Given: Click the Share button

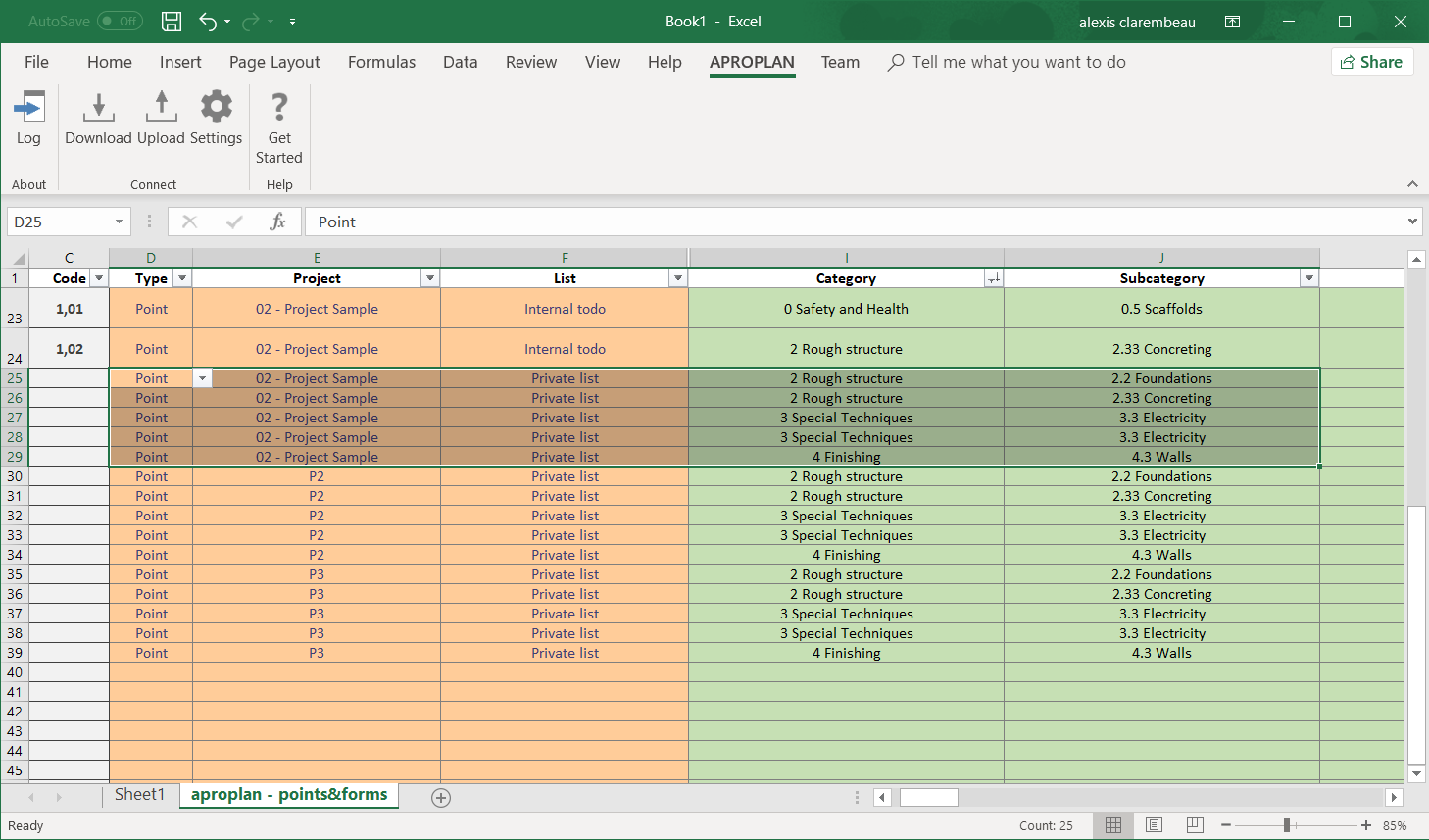Looking at the screenshot, I should [1372, 62].
